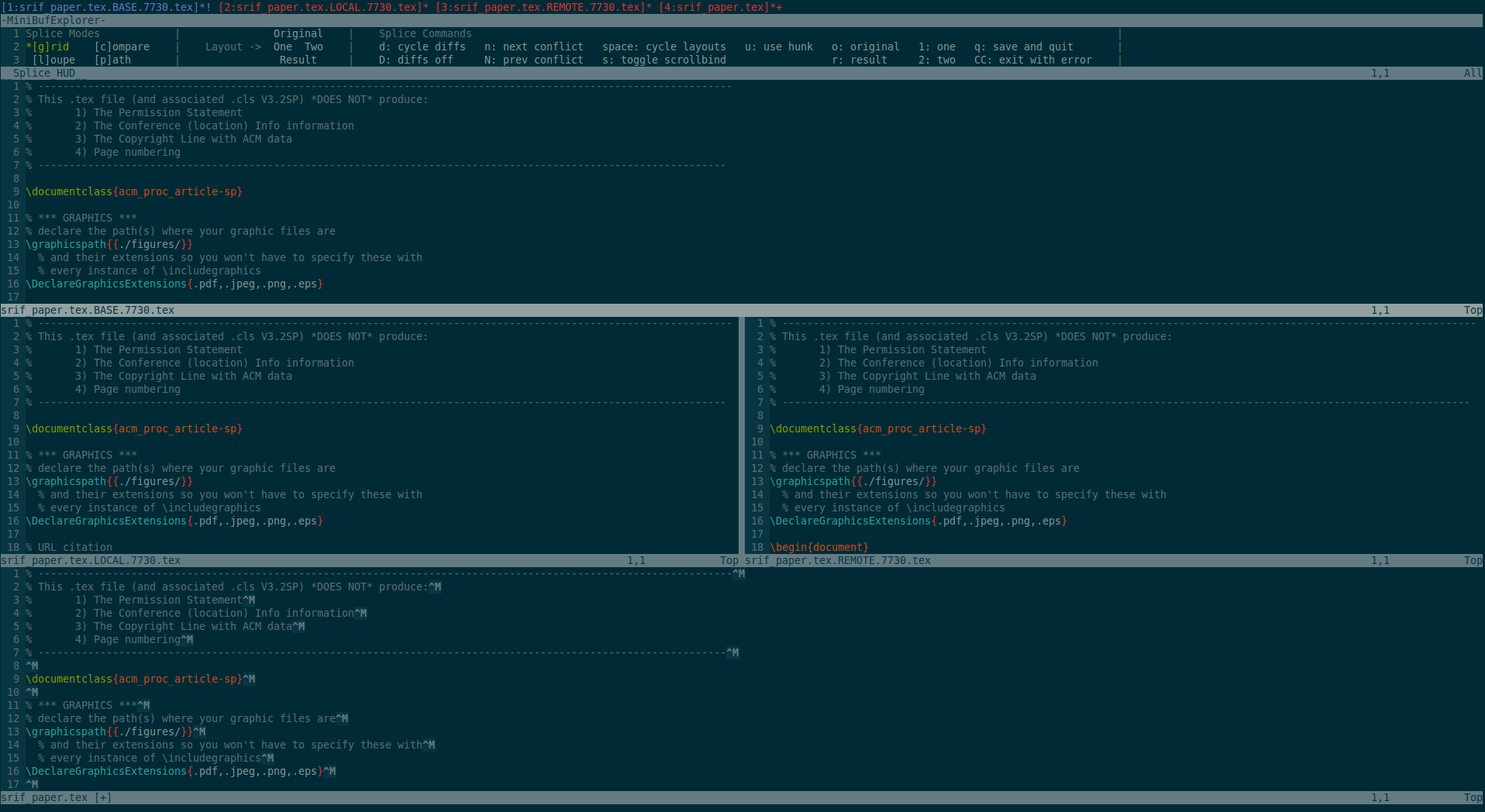Click 'D: diffs off' command text
Screen dimensions: 1485x812
(416, 60)
